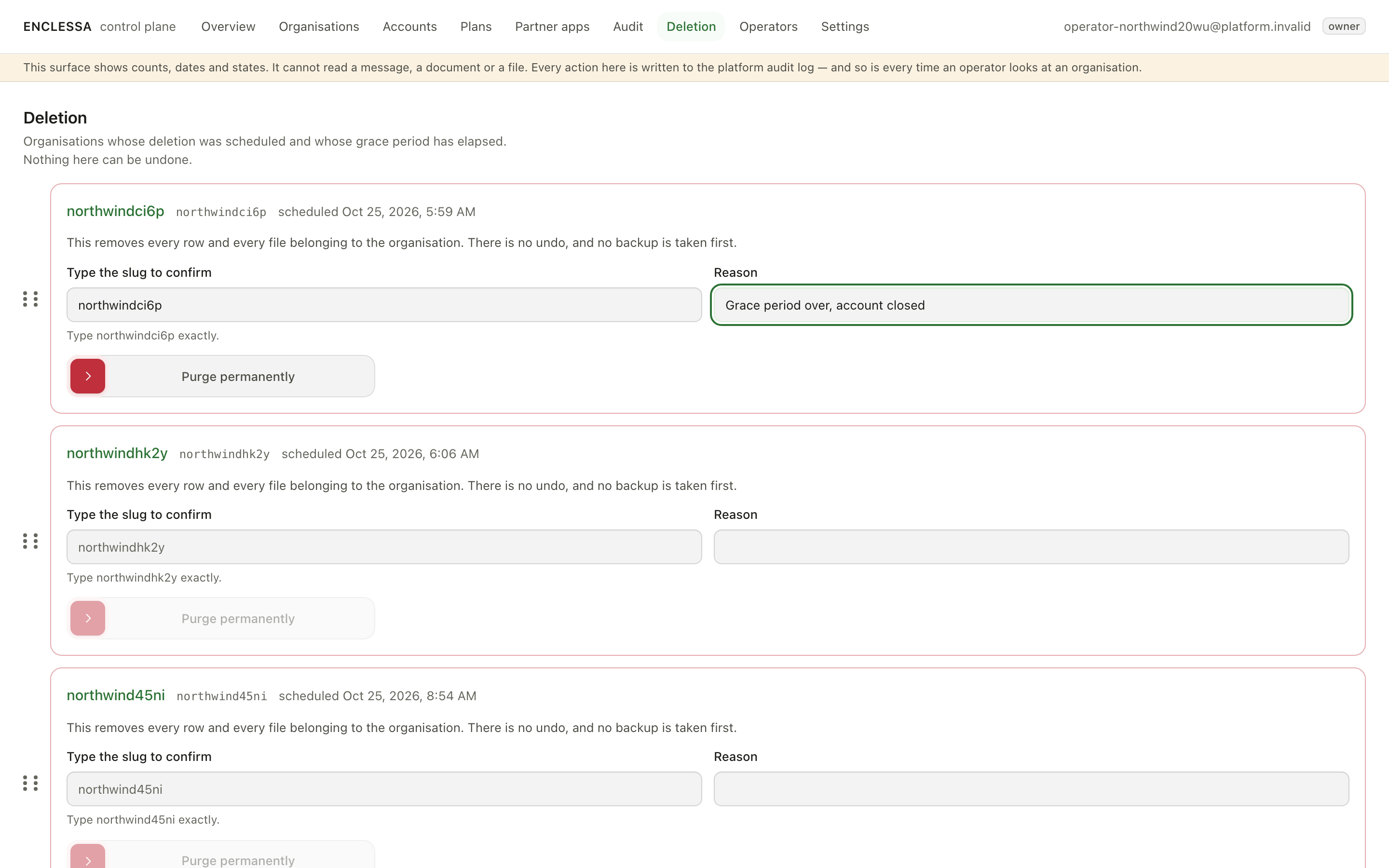Click the 'Nothing here can be undone.' text
Screen dimensions: 1389x868
(108, 160)
